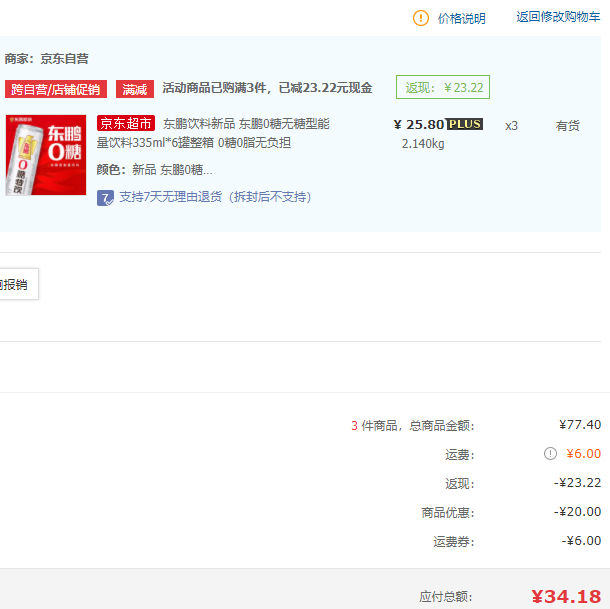Click the partially visible 报销 button
The image size is (610, 609).
[x=18, y=284]
